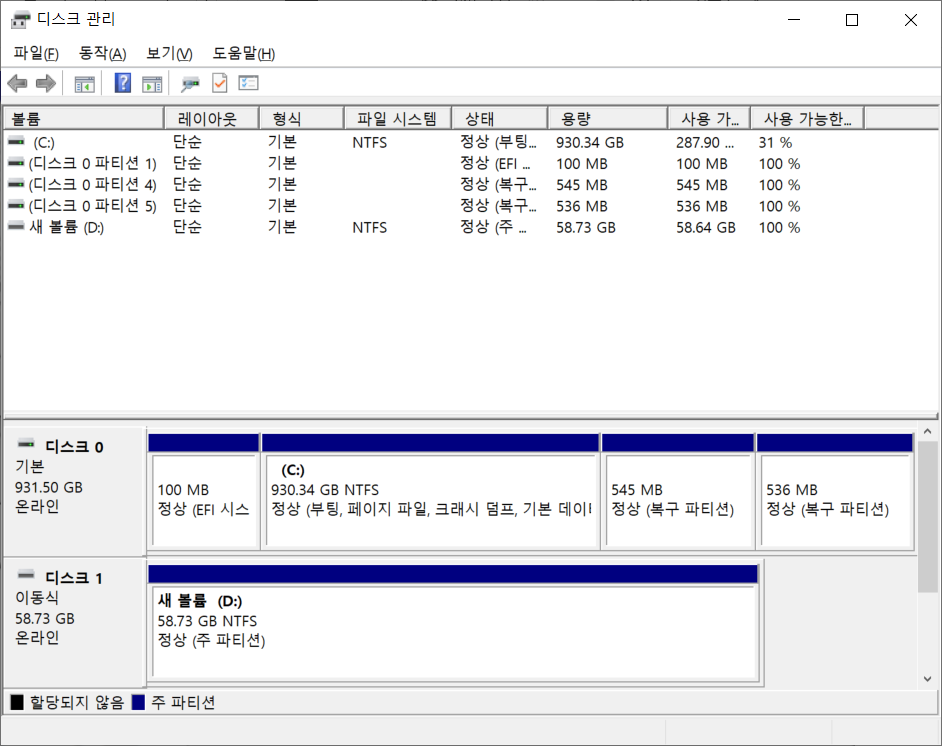Select the (디스크 0 파티션 4) volume name
The width and height of the screenshot is (942, 746).
tap(93, 184)
